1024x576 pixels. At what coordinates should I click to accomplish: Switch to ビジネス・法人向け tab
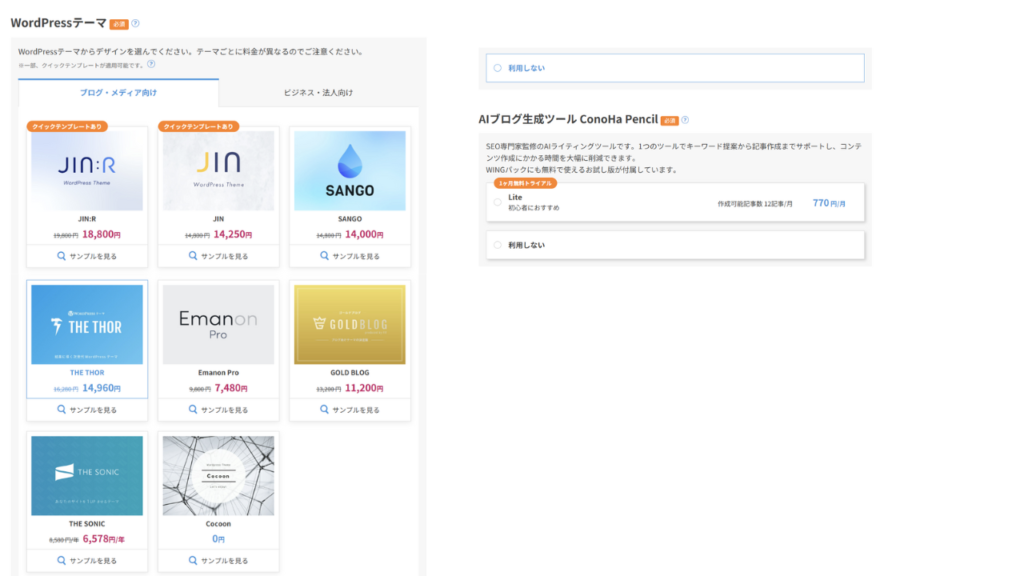click(317, 93)
